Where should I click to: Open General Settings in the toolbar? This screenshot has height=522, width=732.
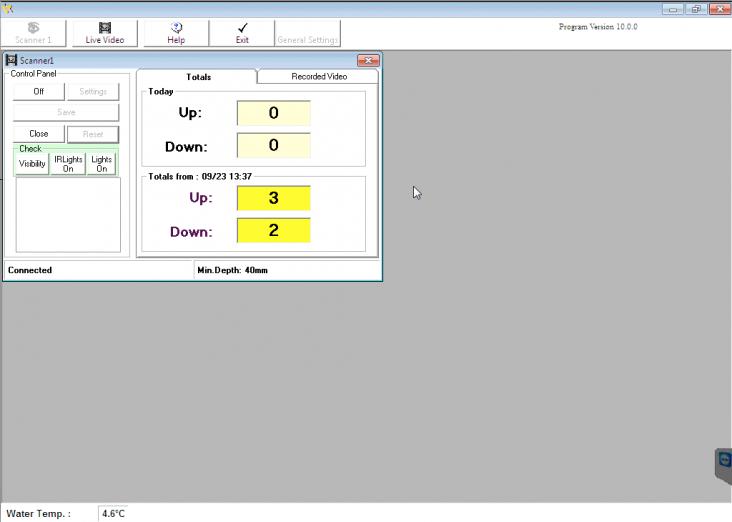pyautogui.click(x=308, y=33)
